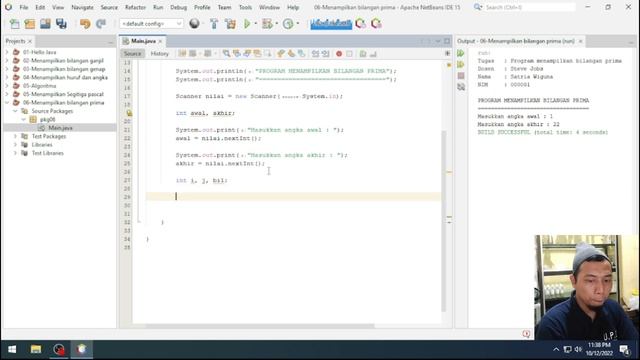The width and height of the screenshot is (640, 360).
Task: Open Windows action center notification icon
Action: 624,349
